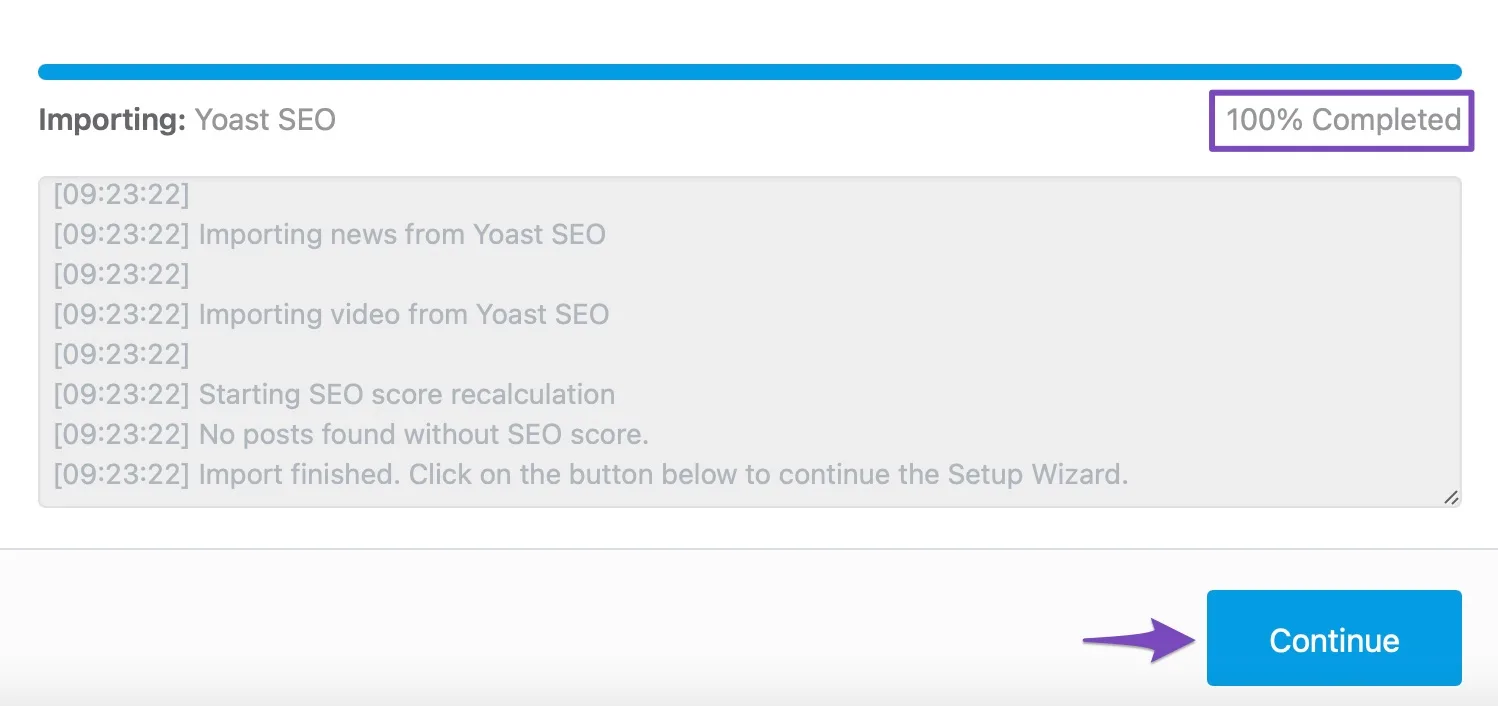This screenshot has width=1498, height=706.
Task: Click the 'Import finished' log message
Action: [x=591, y=474]
